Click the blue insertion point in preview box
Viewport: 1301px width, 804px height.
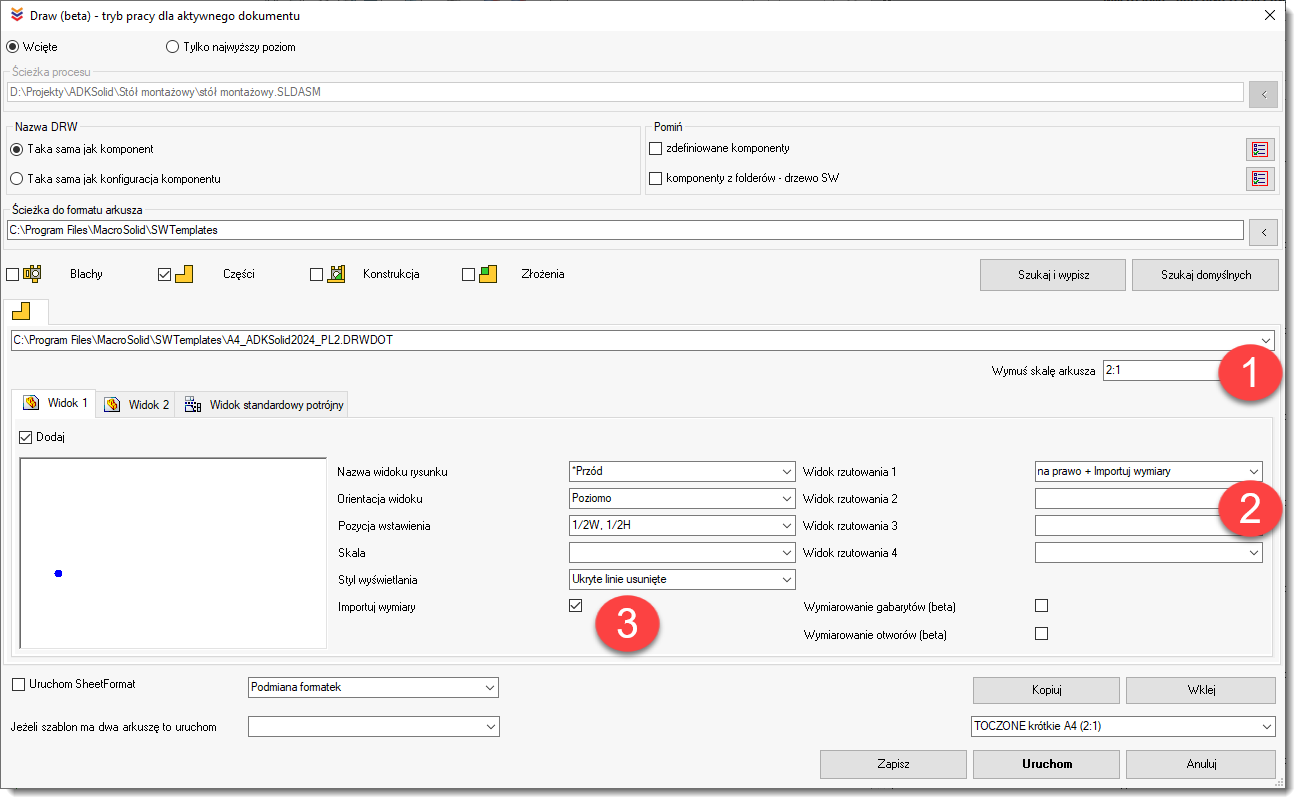coord(59,573)
